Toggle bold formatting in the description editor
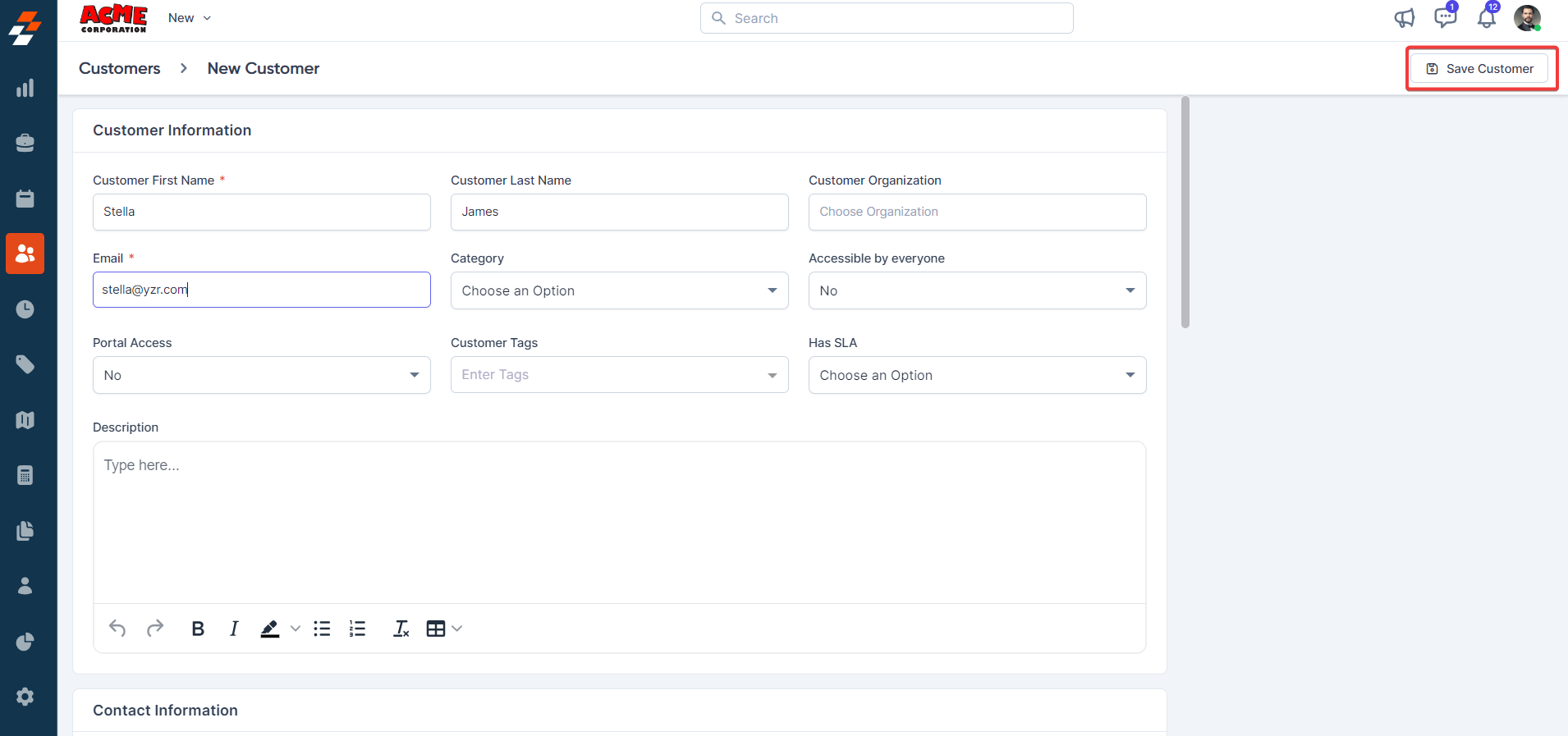Screen dimensions: 1568x736 [x=198, y=629]
